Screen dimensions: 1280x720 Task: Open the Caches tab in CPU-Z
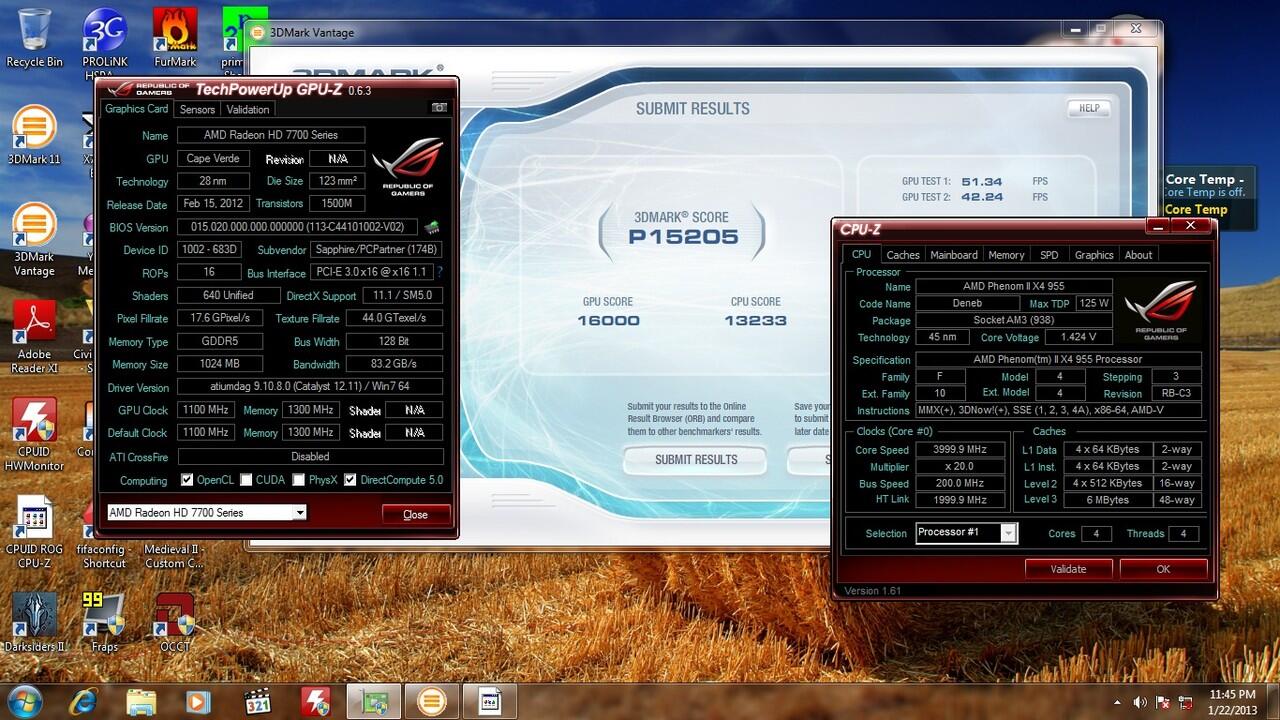coord(903,255)
